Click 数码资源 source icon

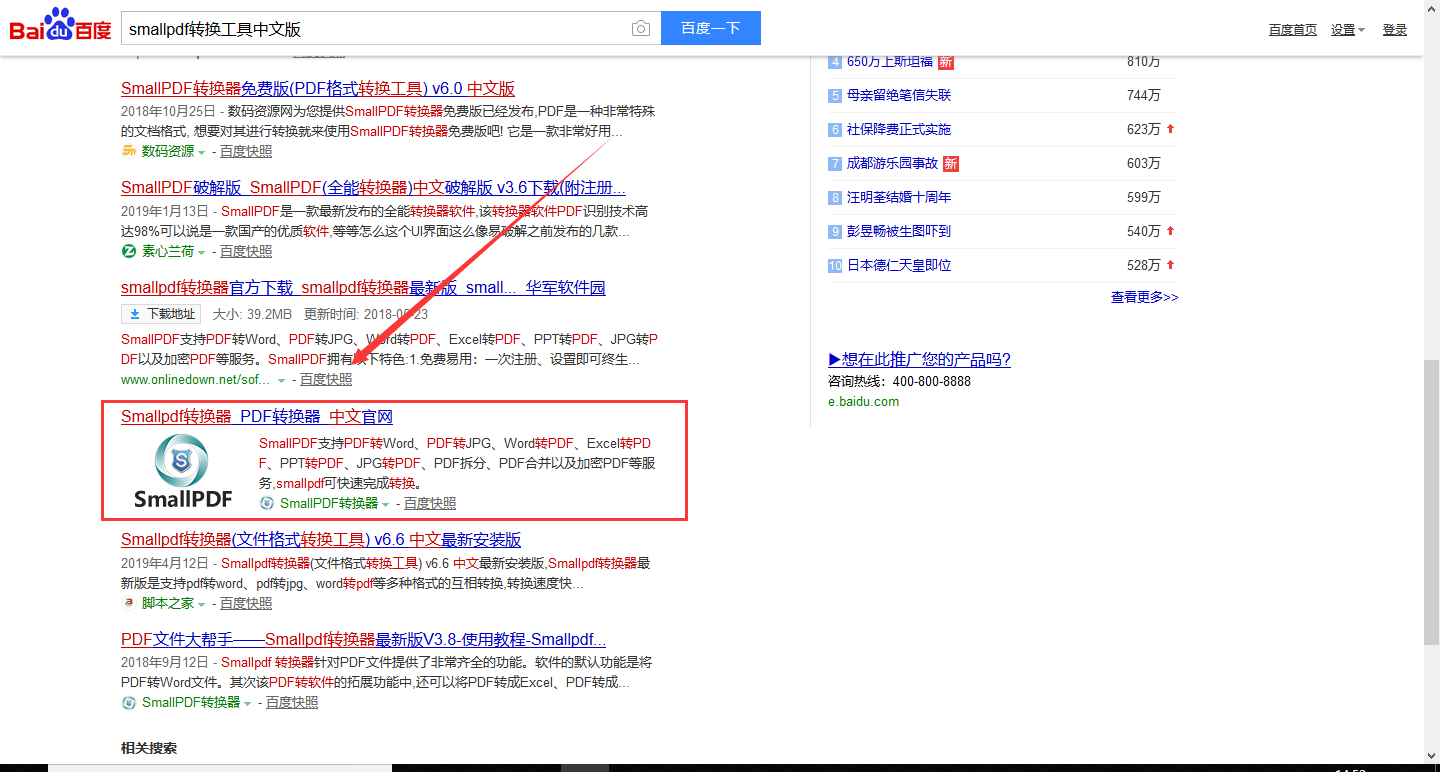click(x=129, y=151)
